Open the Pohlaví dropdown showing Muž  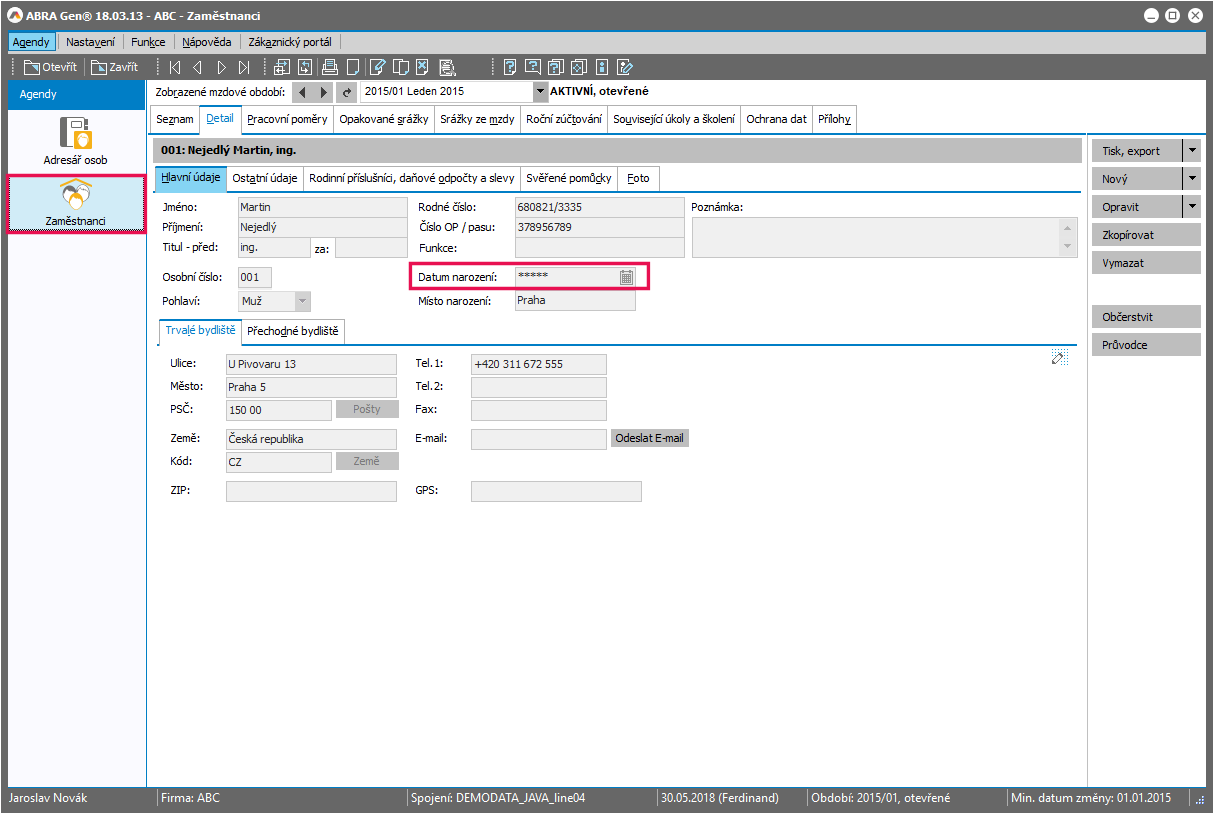[302, 300]
